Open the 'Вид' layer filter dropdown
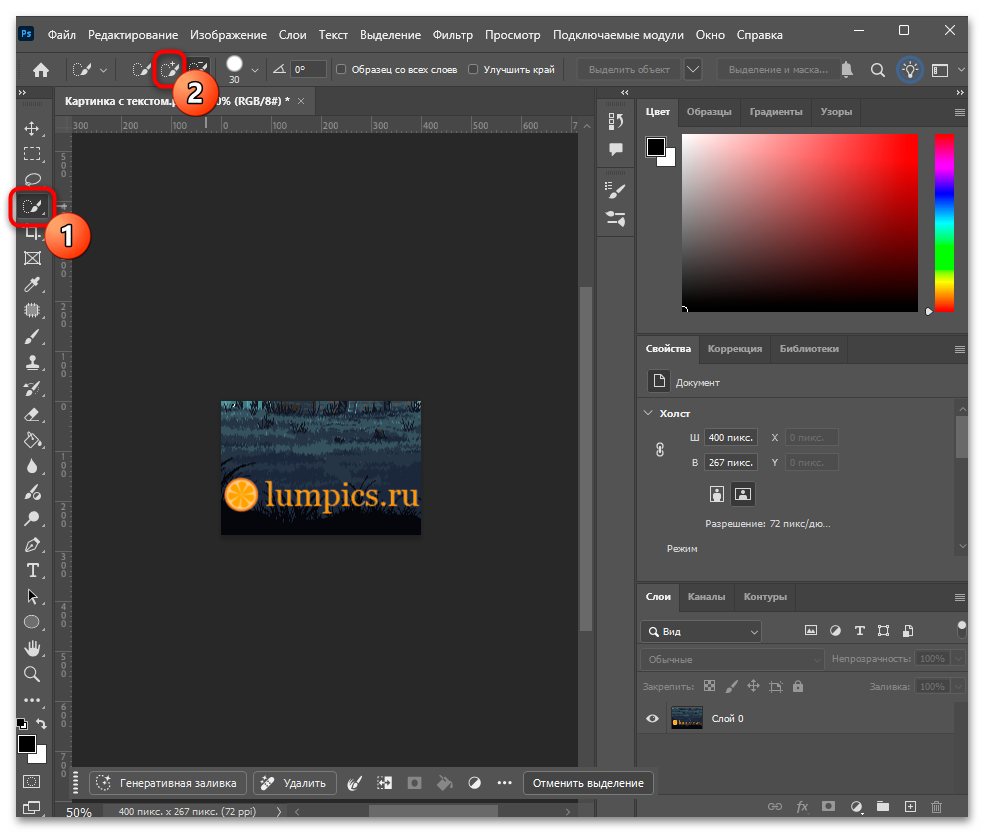 click(701, 631)
